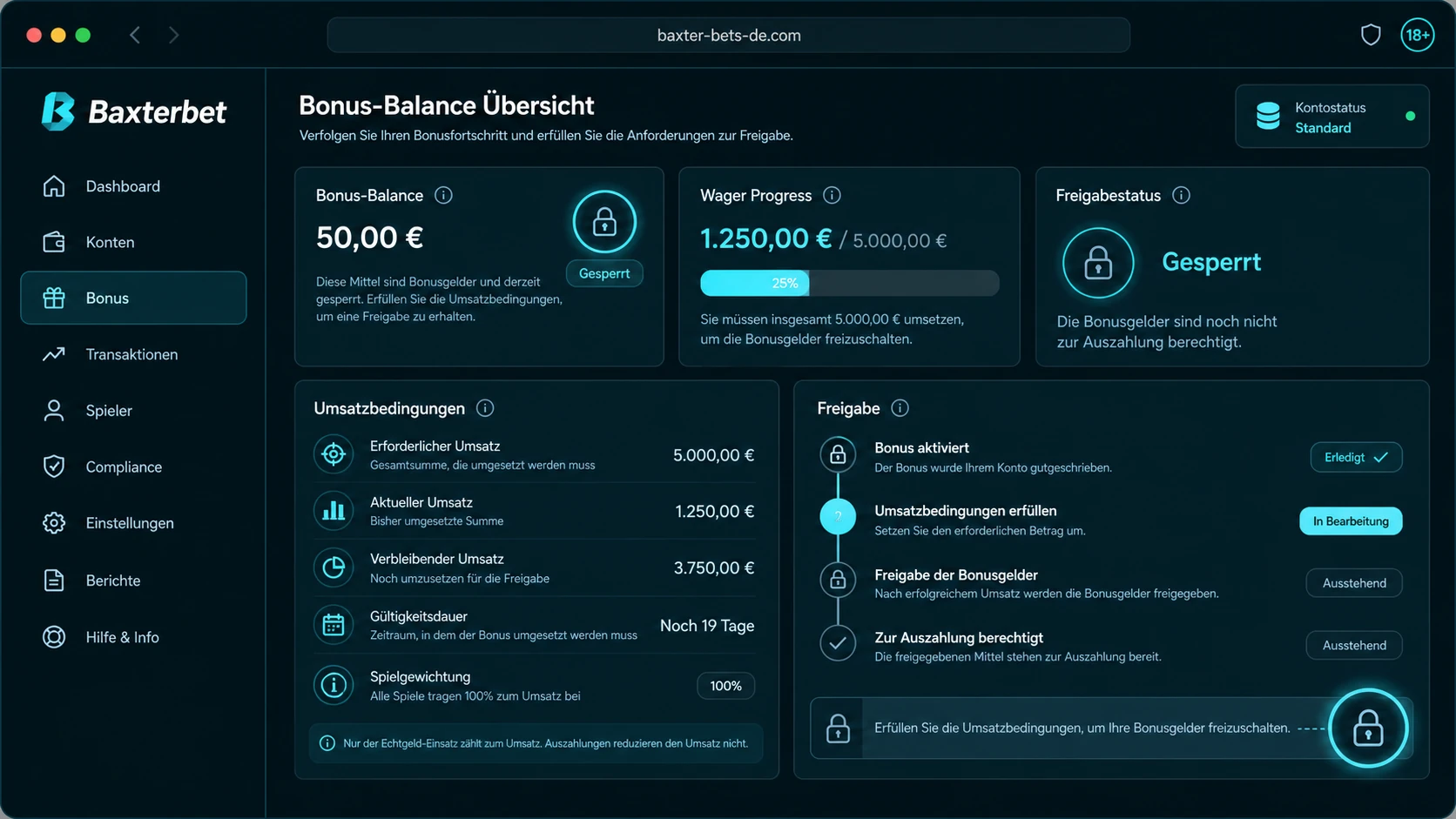Click the Verbleibender Umsatz pie icon
Screen dimensions: 1456x819
pyautogui.click(x=334, y=567)
